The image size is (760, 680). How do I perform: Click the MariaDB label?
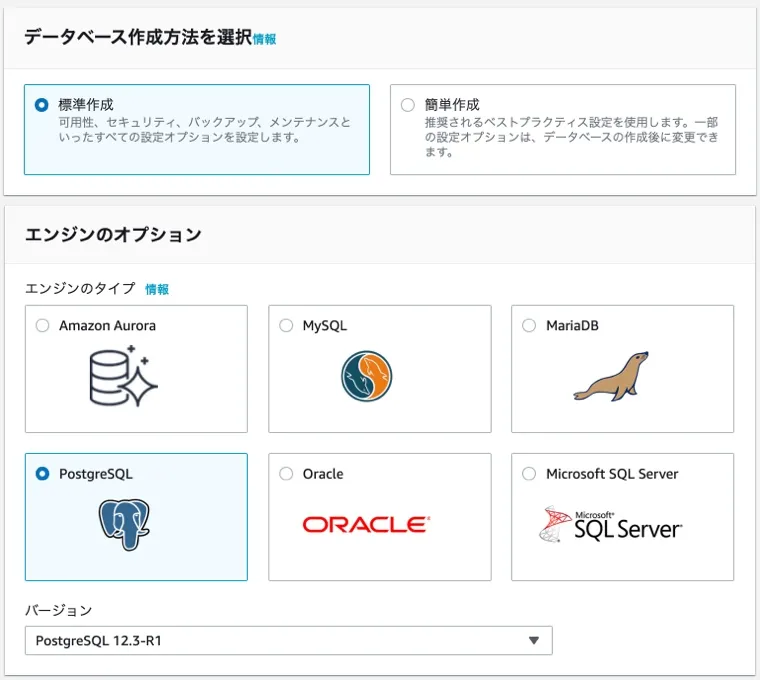(572, 326)
